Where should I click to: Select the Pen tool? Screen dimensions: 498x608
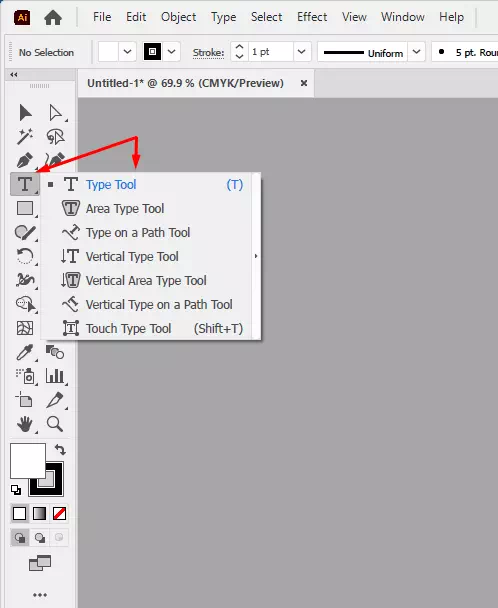[x=24, y=161]
